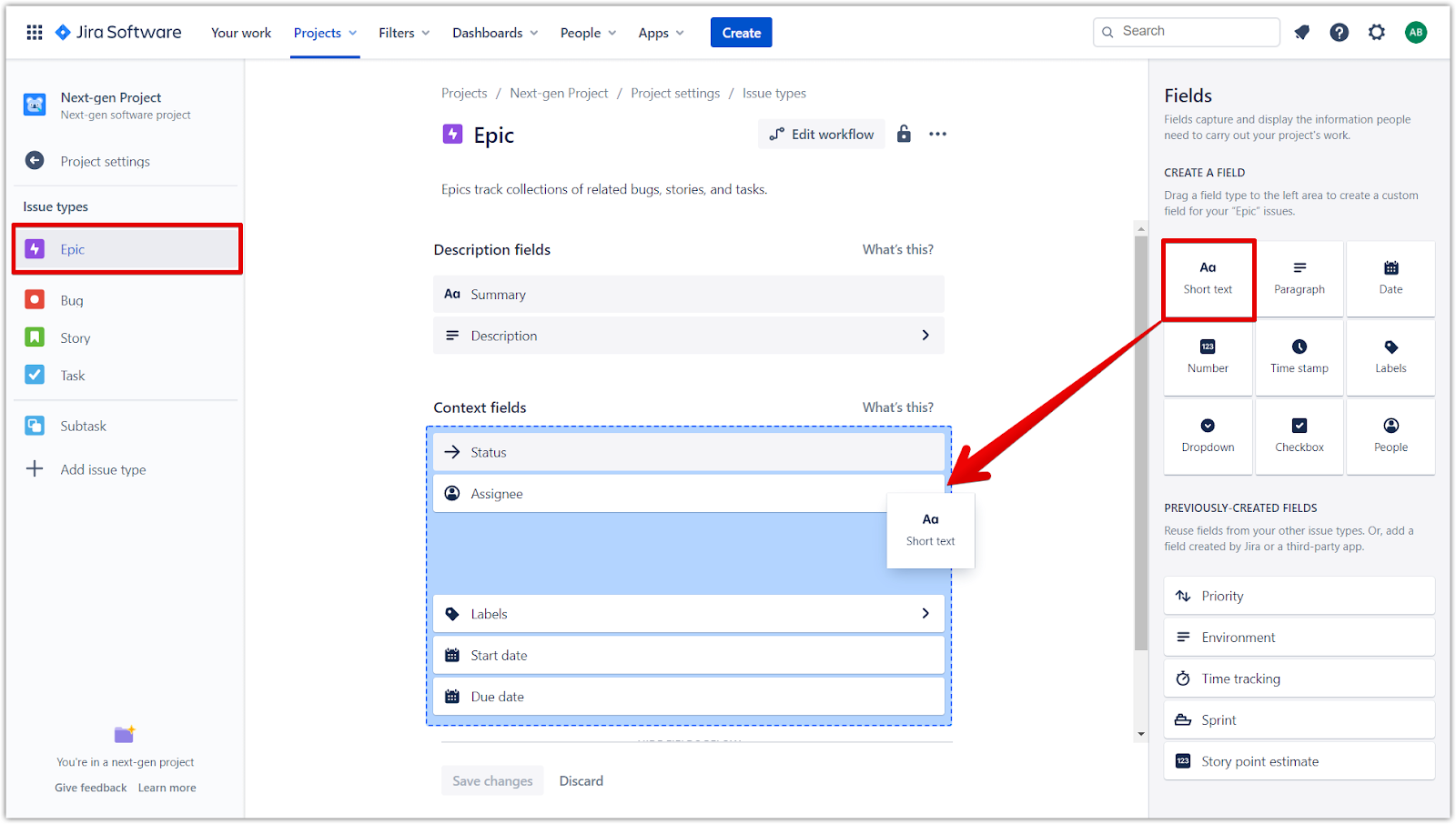Screen dimensions: 1456x824
Task: Select the Checkbox field type tile
Action: [x=1299, y=437]
